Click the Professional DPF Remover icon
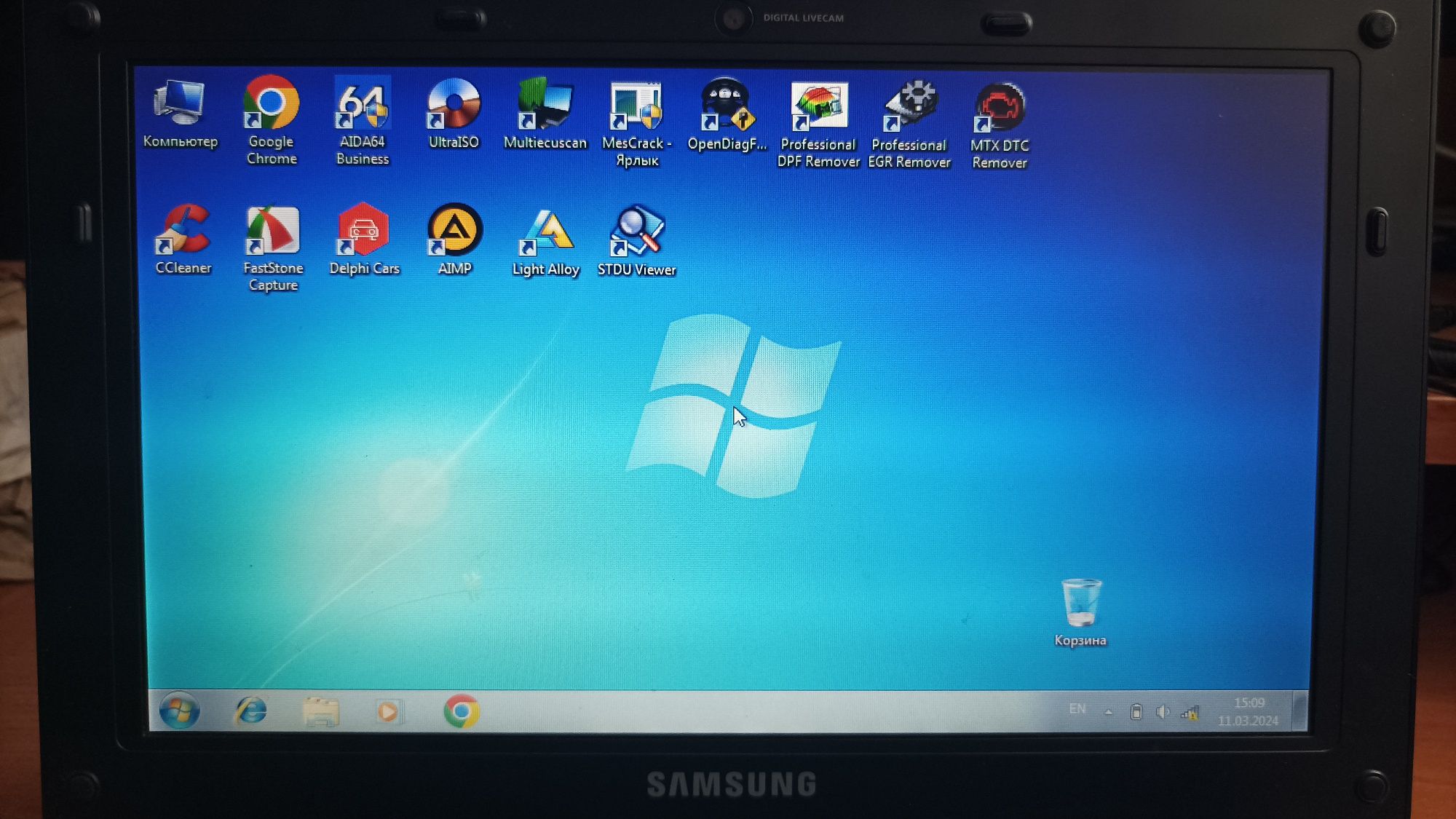Viewport: 1456px width, 819px height. coord(818,124)
